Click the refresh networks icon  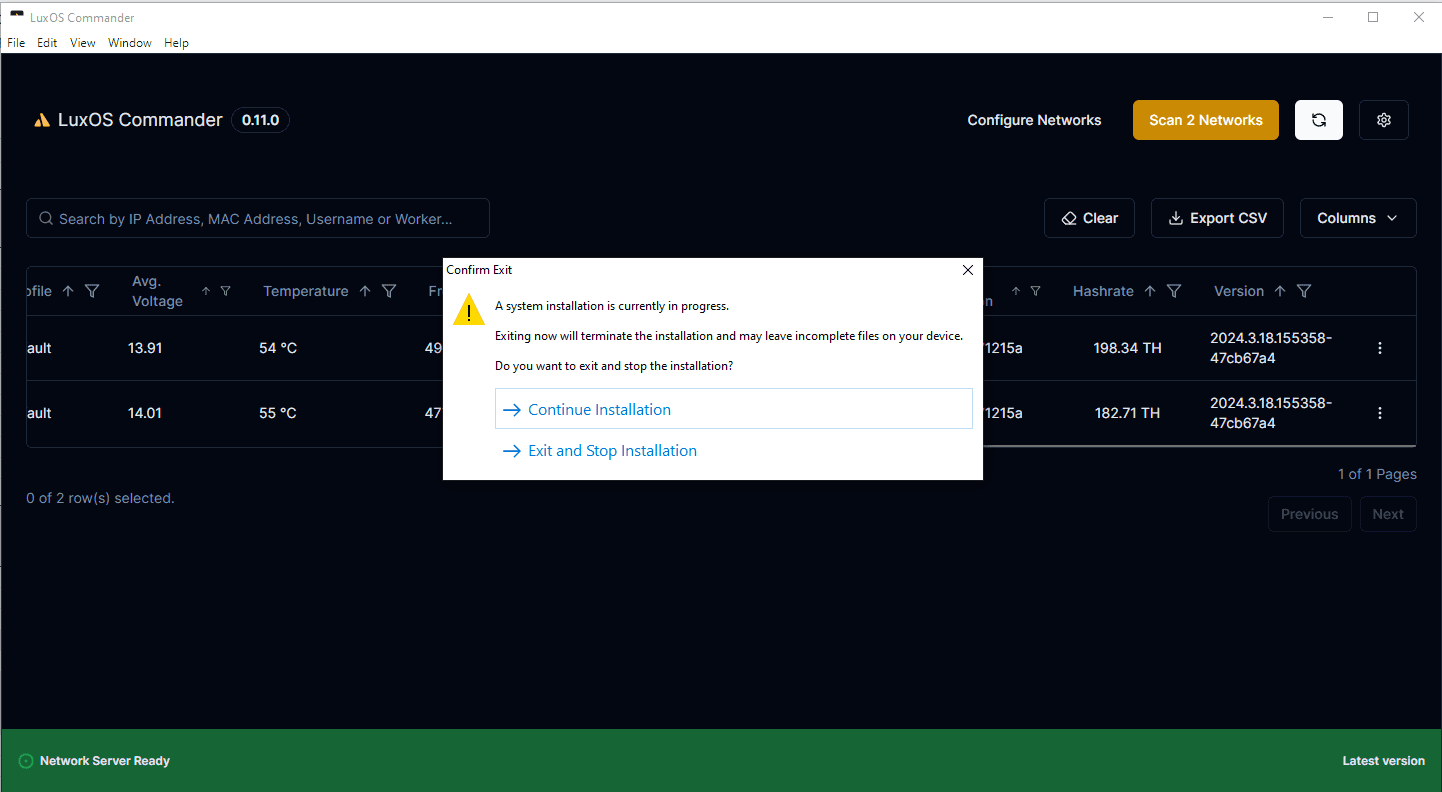(x=1318, y=119)
